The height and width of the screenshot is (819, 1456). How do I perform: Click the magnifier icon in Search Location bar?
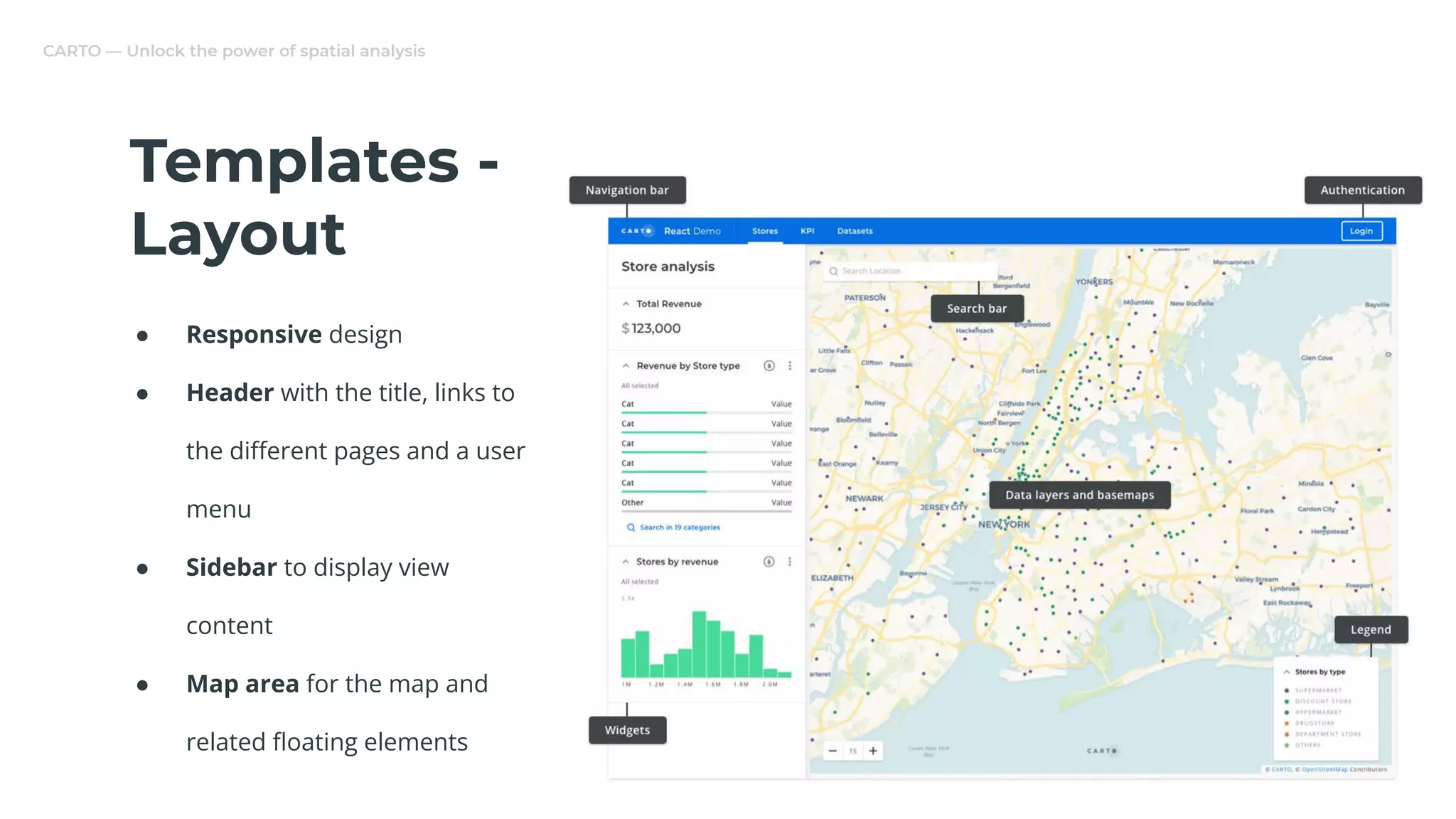click(833, 271)
